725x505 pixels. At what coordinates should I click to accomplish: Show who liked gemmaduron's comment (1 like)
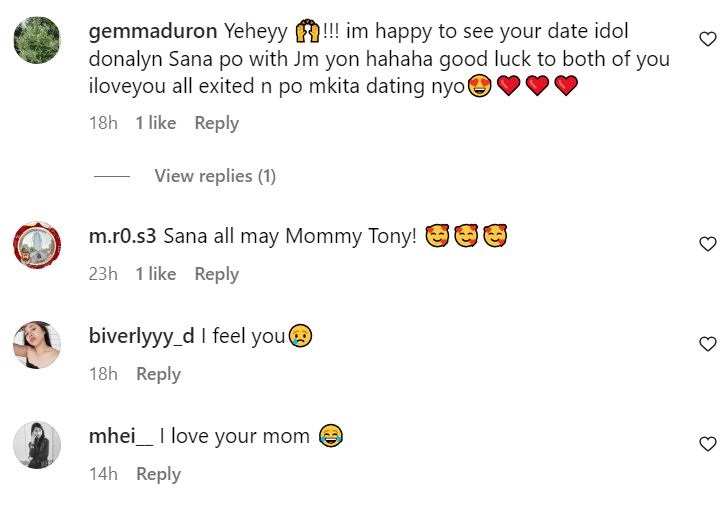[155, 123]
